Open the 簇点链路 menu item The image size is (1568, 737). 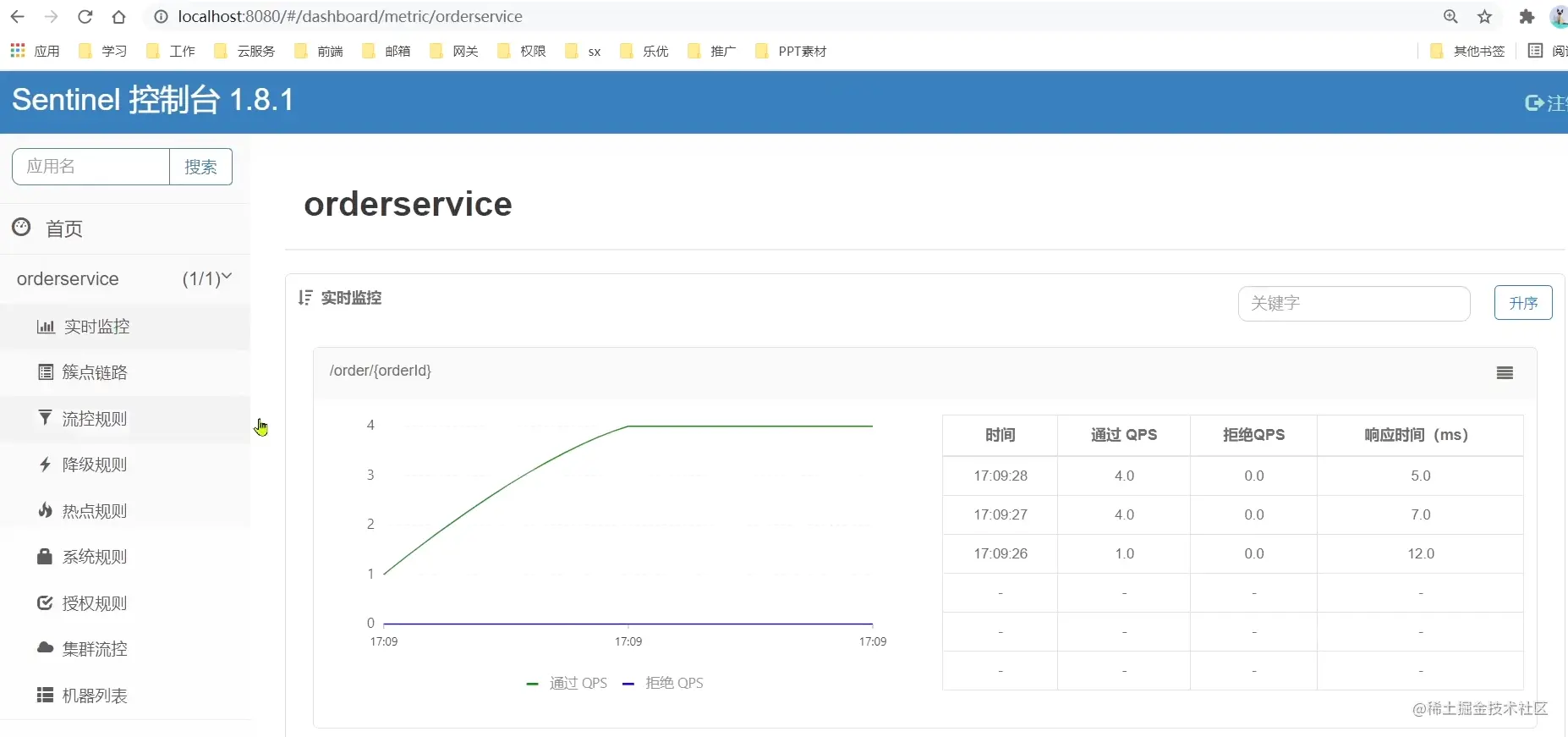(x=125, y=372)
